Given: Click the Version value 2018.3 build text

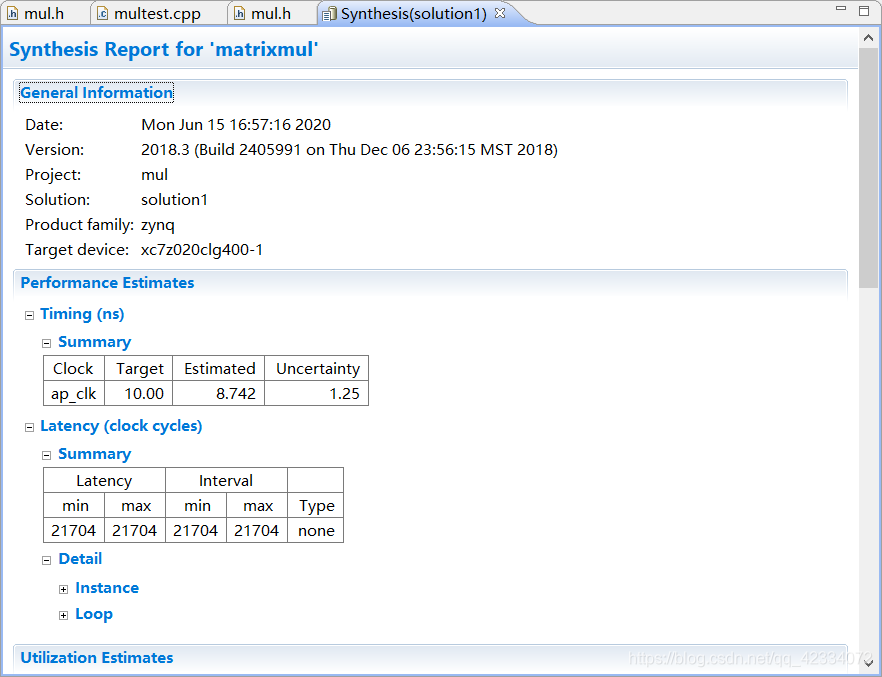Looking at the screenshot, I should coord(349,150).
